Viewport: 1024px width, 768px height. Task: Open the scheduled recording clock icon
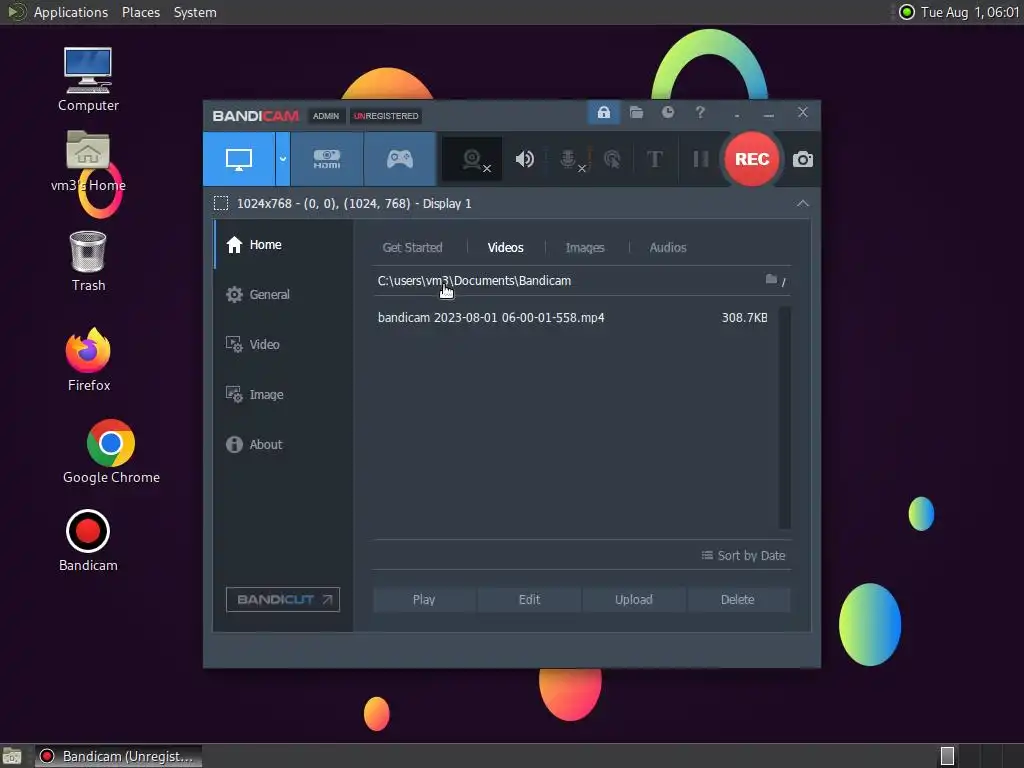pos(667,113)
